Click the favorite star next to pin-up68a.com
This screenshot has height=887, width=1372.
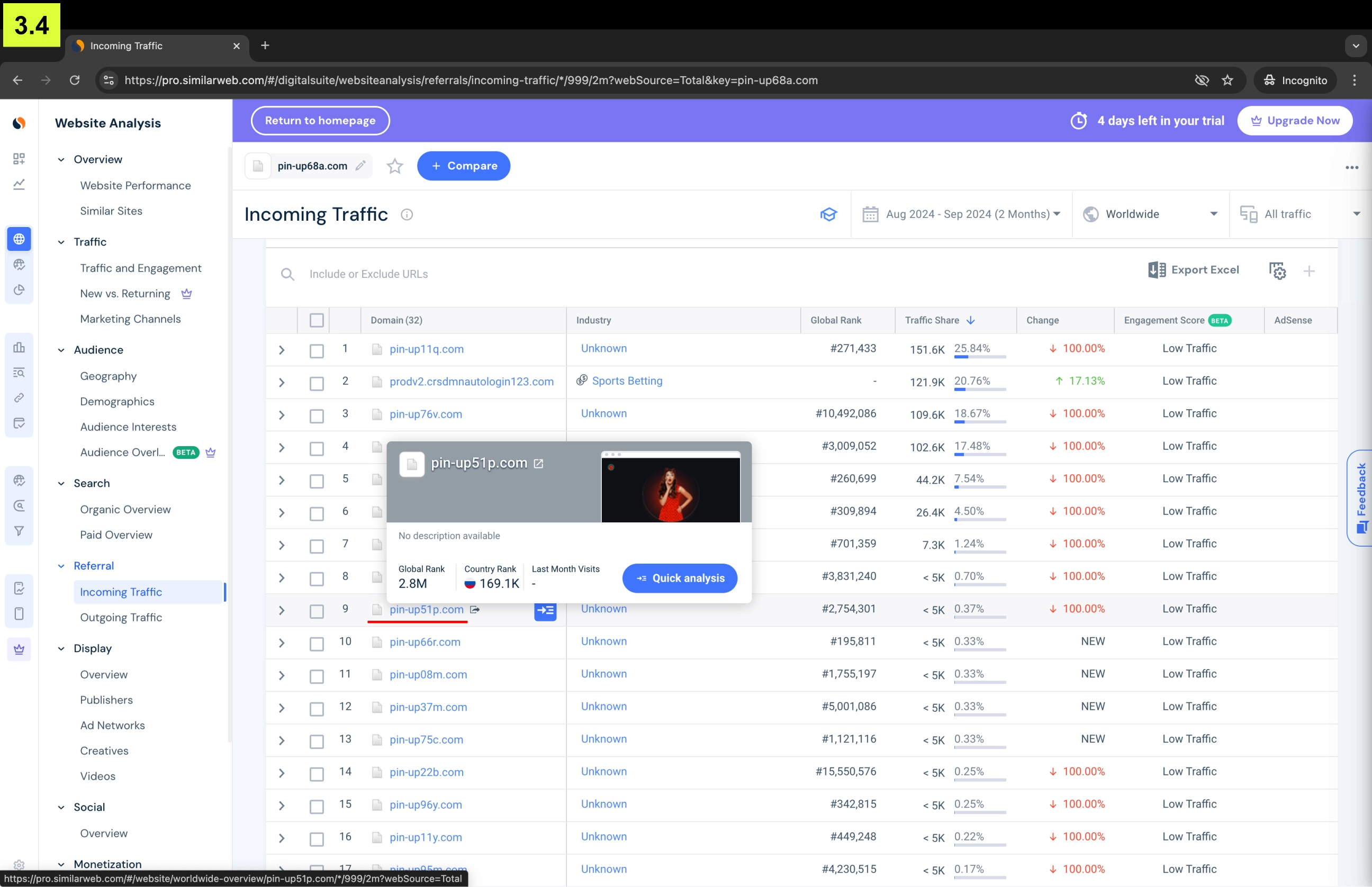click(x=394, y=167)
